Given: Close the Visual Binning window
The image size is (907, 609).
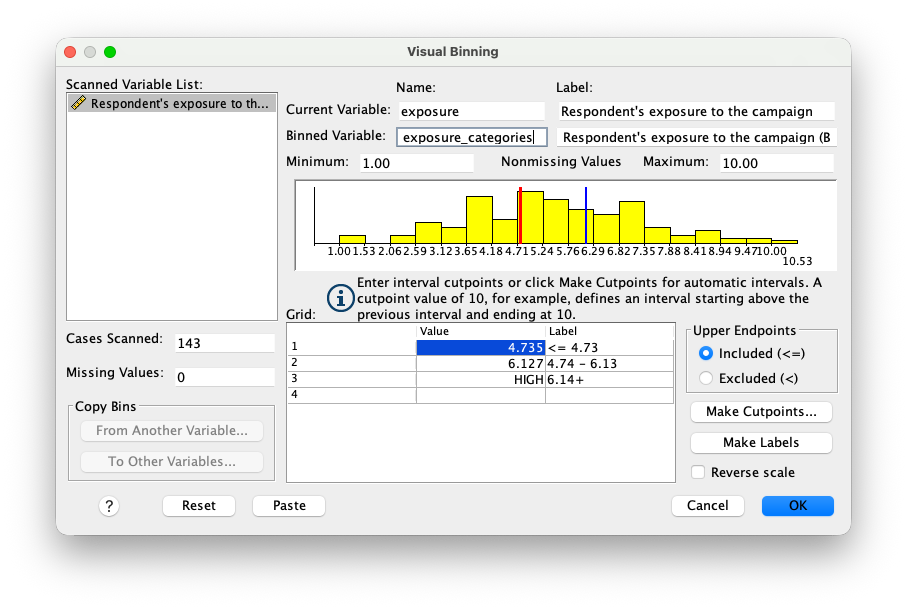Looking at the screenshot, I should [x=70, y=52].
